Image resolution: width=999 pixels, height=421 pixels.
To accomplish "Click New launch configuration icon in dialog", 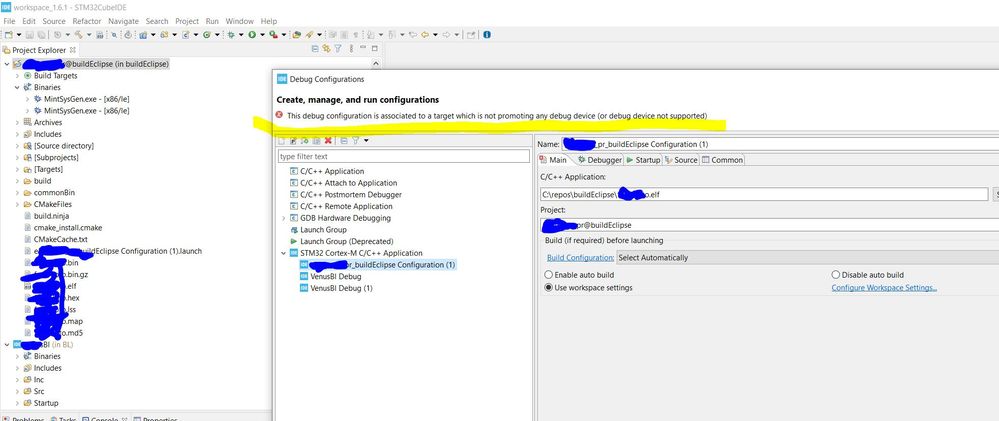I will click(281, 141).
